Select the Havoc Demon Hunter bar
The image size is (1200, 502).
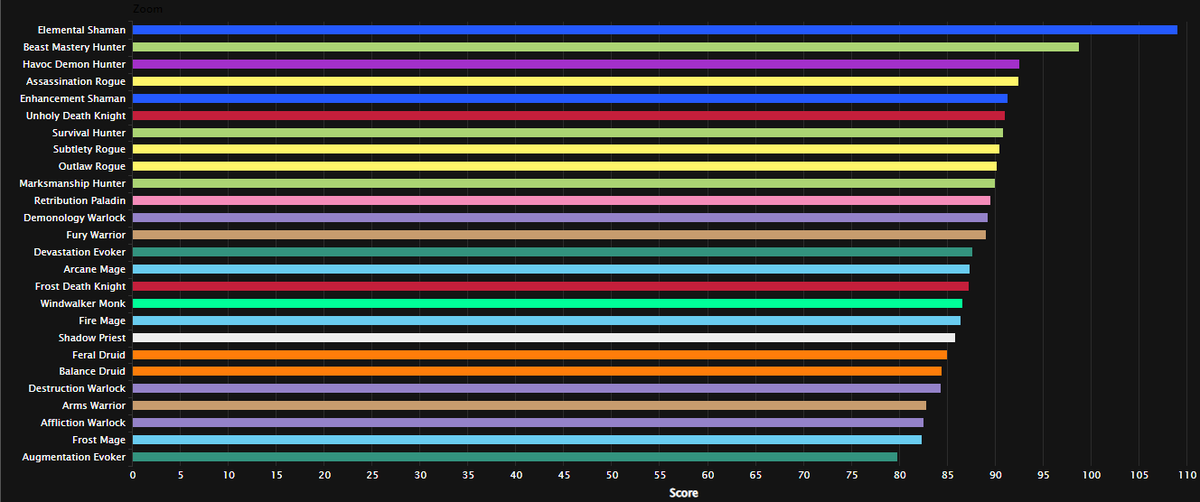click(x=576, y=64)
